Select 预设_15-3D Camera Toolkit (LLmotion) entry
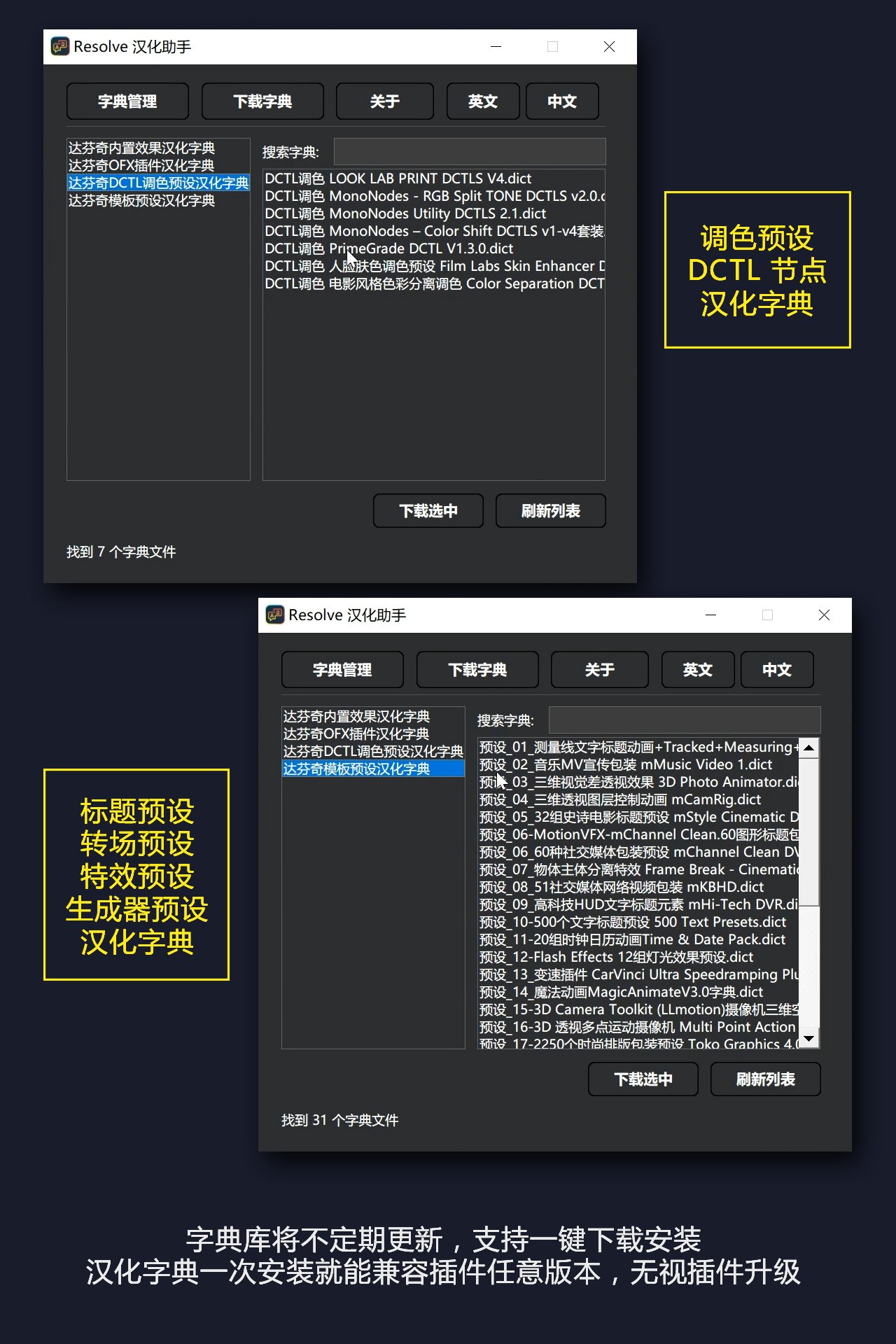Image resolution: width=896 pixels, height=1344 pixels. click(638, 1009)
